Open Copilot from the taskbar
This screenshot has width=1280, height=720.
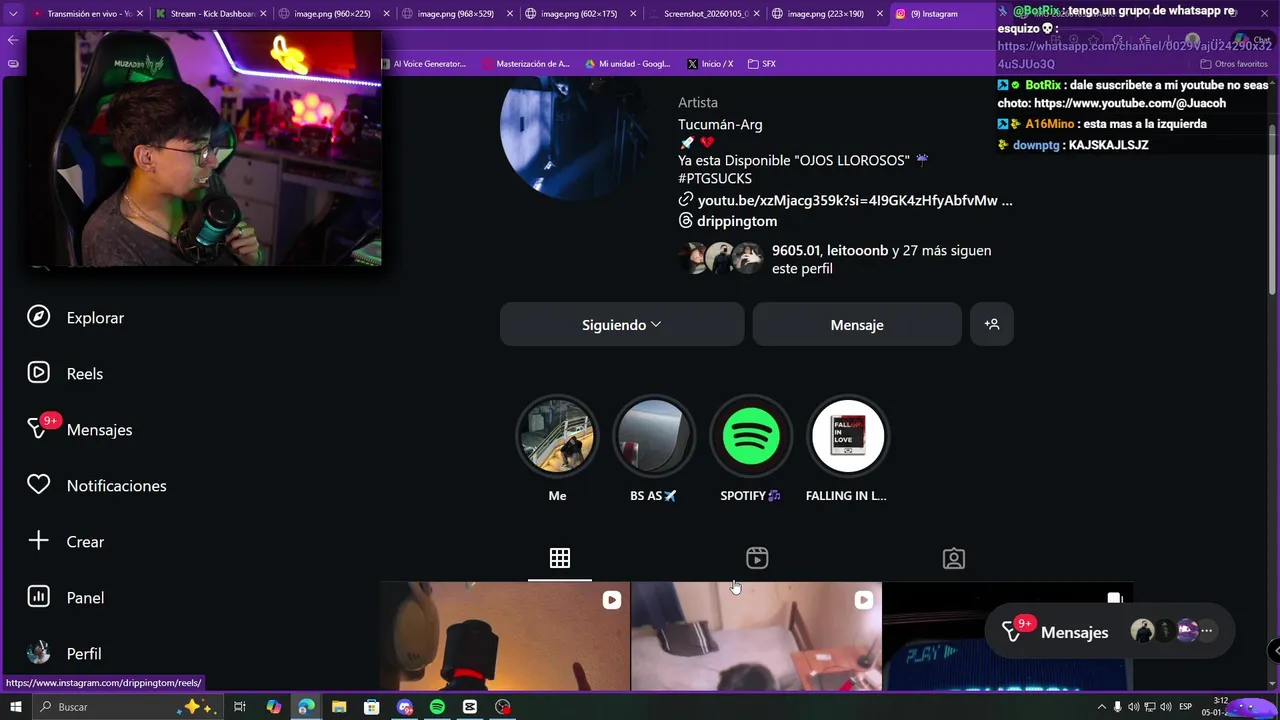tap(274, 707)
